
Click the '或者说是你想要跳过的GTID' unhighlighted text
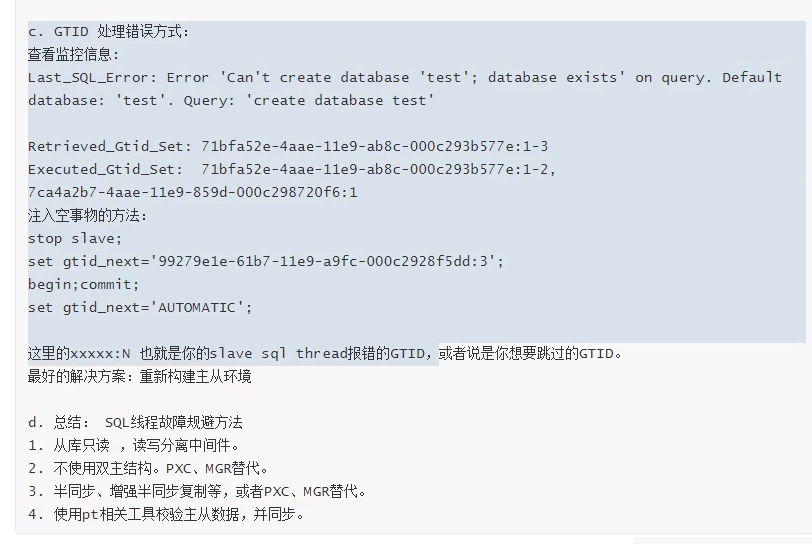pos(530,353)
